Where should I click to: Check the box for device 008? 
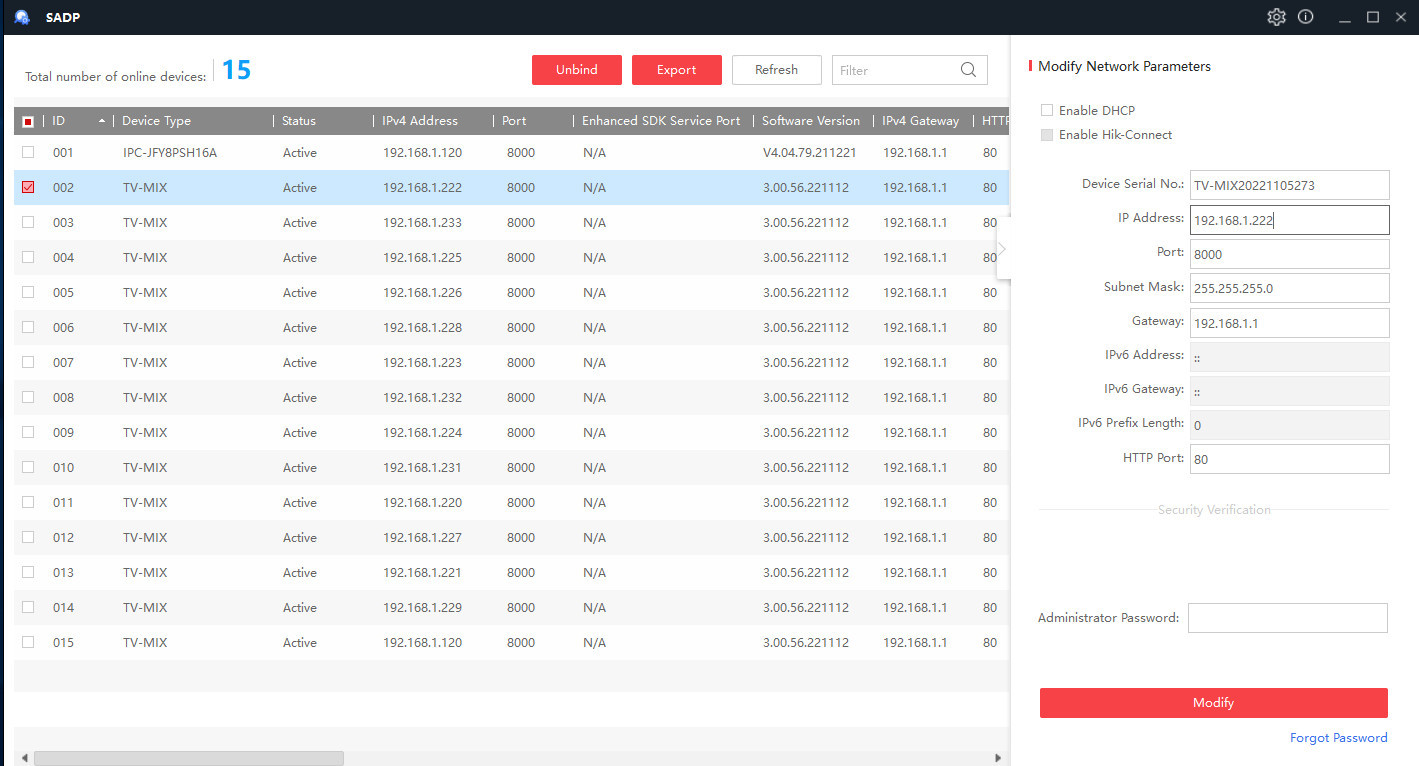[28, 397]
